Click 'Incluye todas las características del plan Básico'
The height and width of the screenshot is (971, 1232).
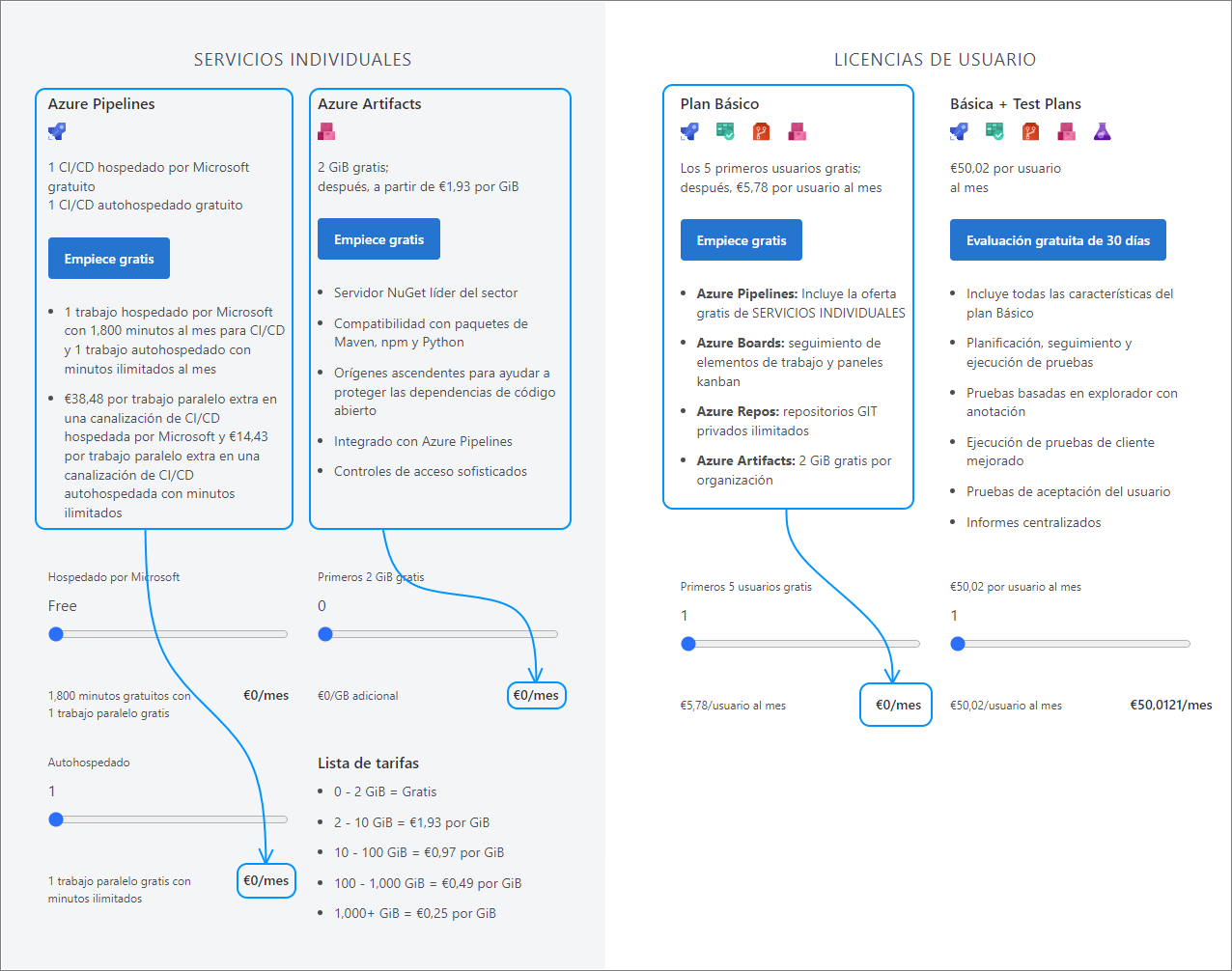point(1070,303)
